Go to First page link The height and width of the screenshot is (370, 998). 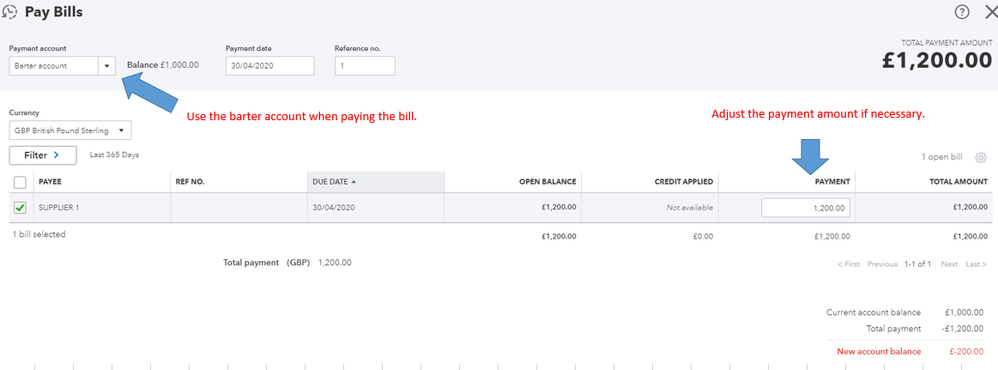[848, 264]
